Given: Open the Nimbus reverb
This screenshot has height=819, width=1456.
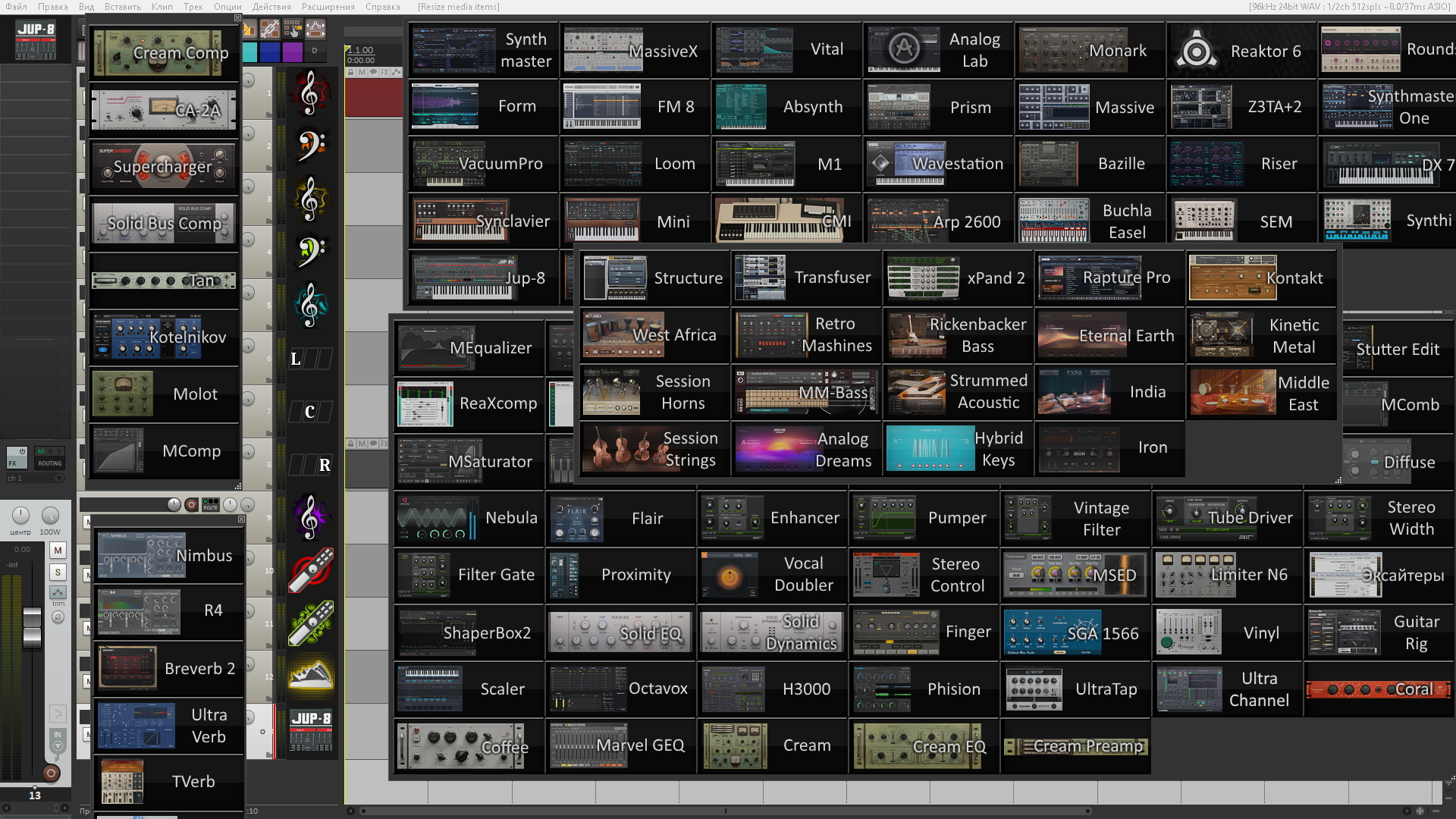Looking at the screenshot, I should (x=168, y=555).
